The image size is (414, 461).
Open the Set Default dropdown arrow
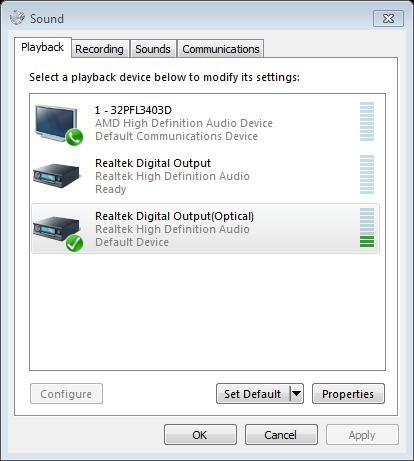click(297, 394)
